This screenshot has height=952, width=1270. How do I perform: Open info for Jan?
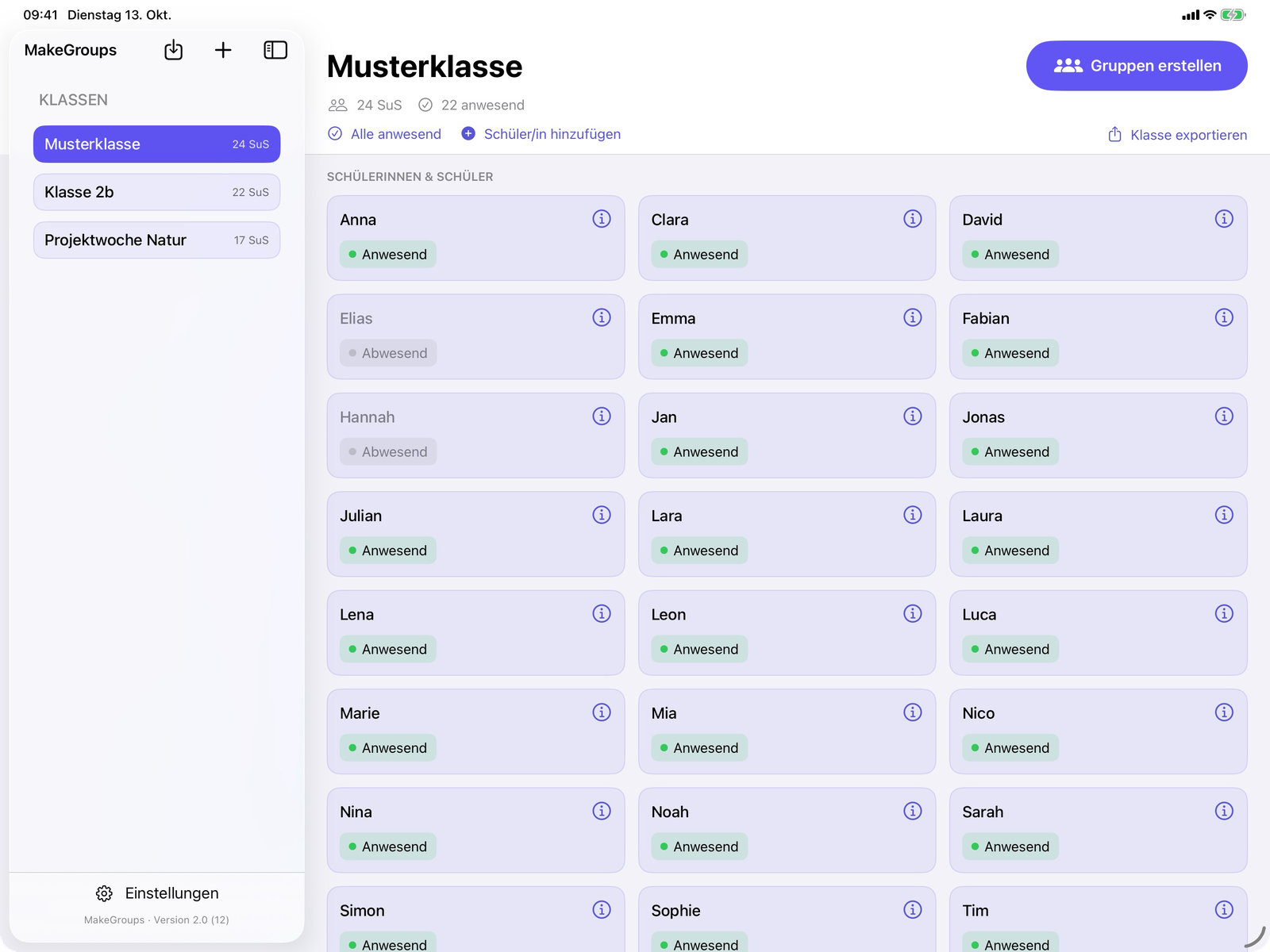[x=913, y=416]
